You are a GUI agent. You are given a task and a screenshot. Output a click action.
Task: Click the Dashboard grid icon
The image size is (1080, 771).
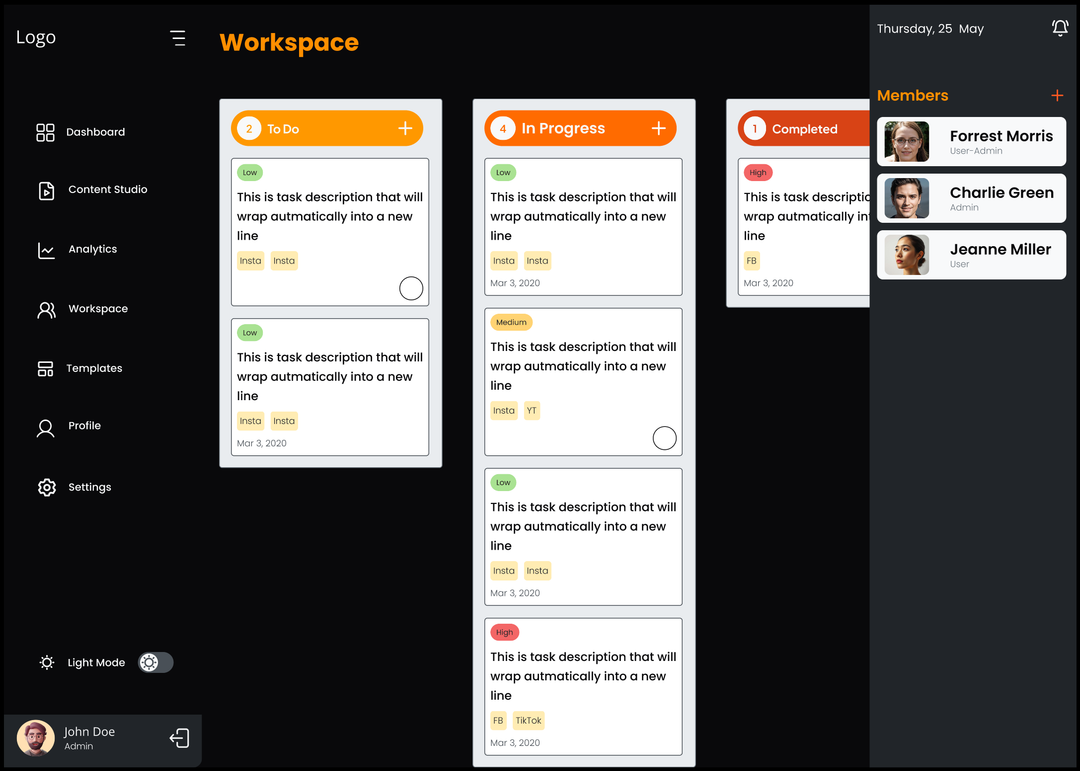(45, 132)
